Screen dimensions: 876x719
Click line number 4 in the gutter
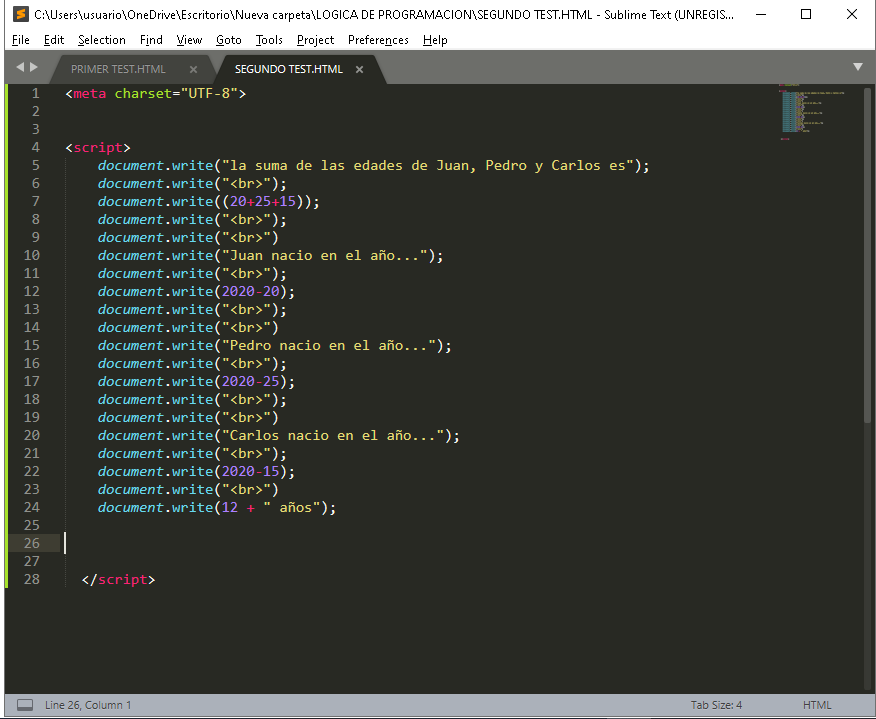point(35,147)
